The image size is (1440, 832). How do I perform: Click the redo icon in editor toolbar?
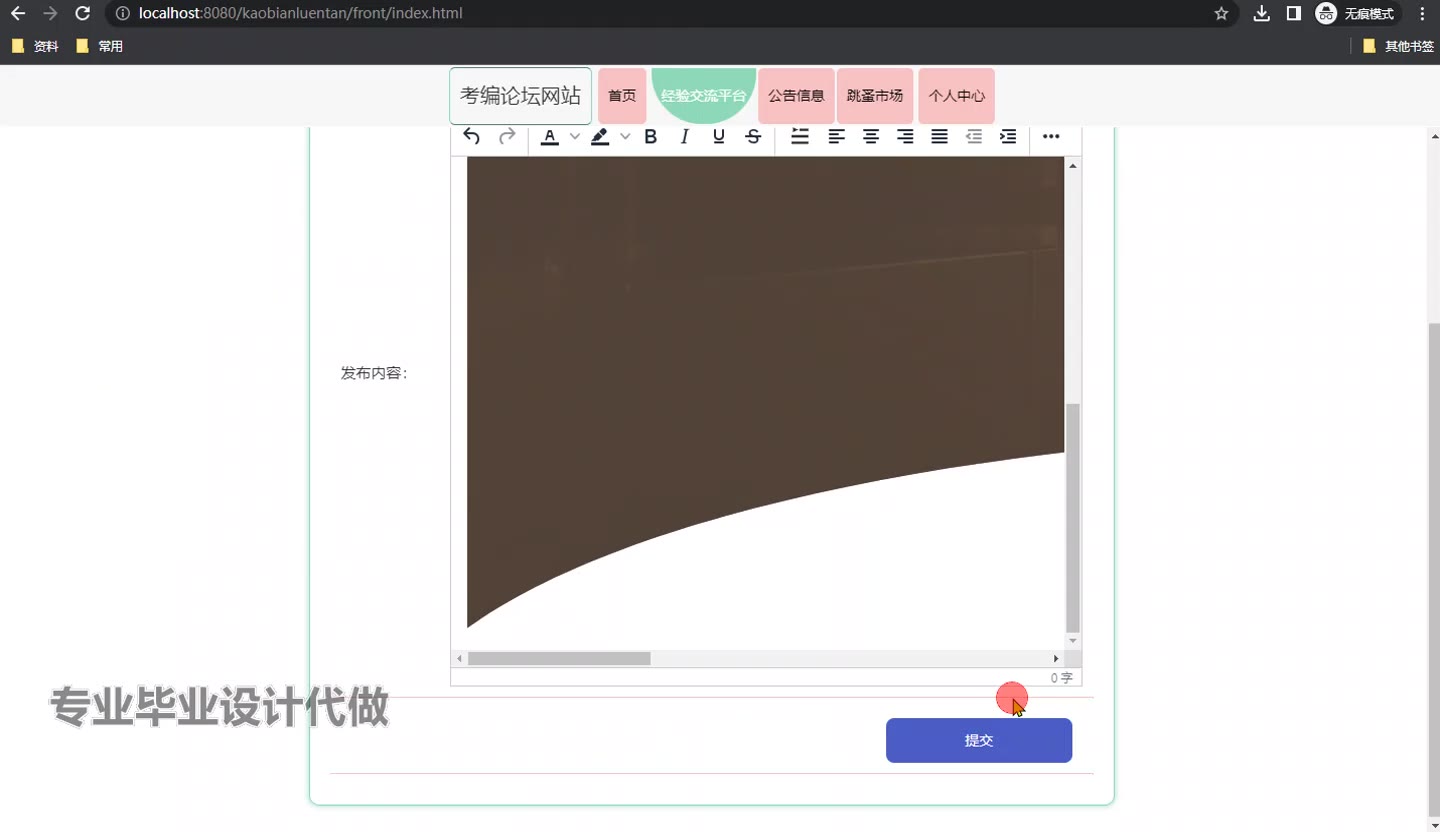point(507,137)
